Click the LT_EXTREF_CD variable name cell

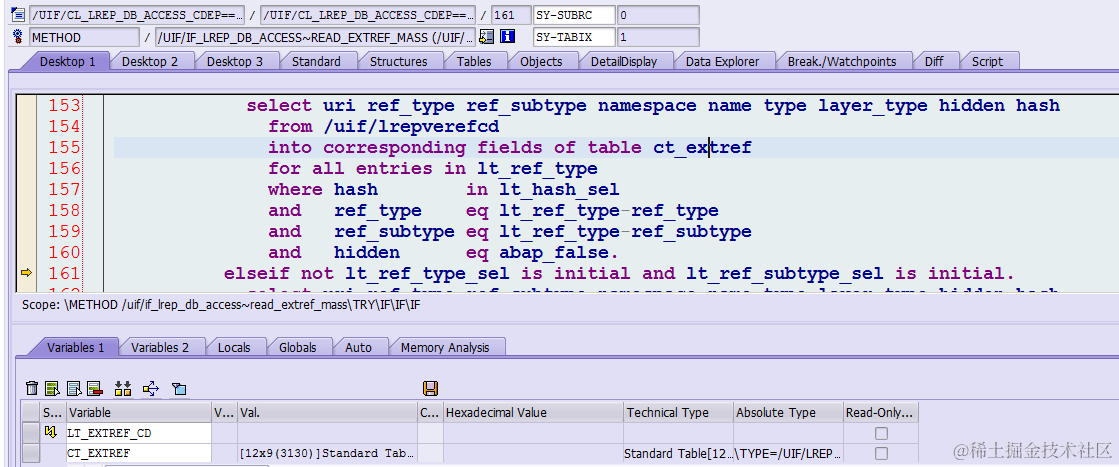click(x=138, y=433)
